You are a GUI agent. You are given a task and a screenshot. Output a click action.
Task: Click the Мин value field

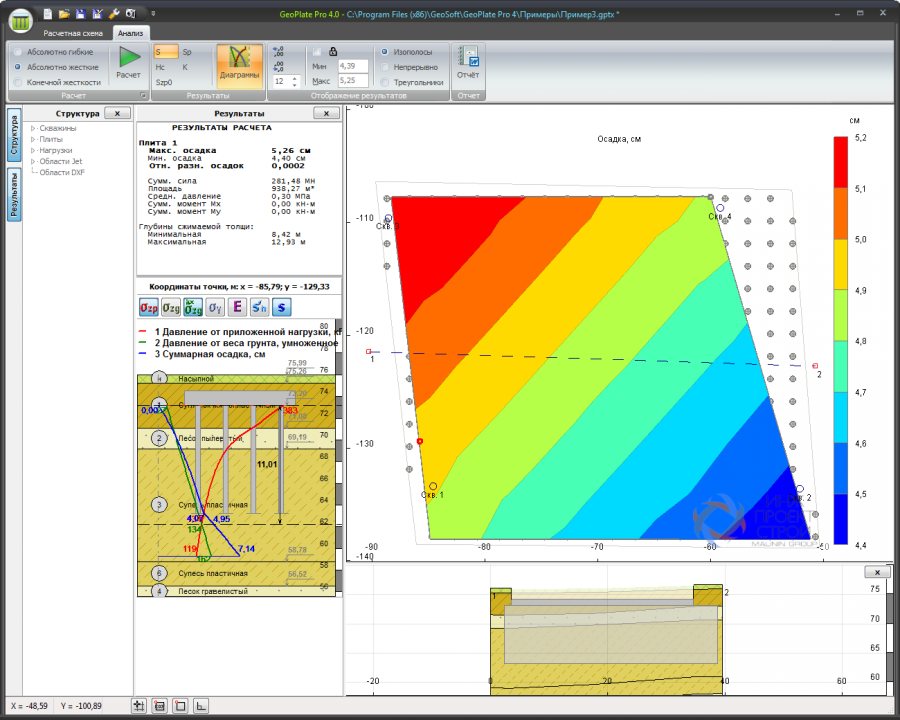click(x=353, y=67)
